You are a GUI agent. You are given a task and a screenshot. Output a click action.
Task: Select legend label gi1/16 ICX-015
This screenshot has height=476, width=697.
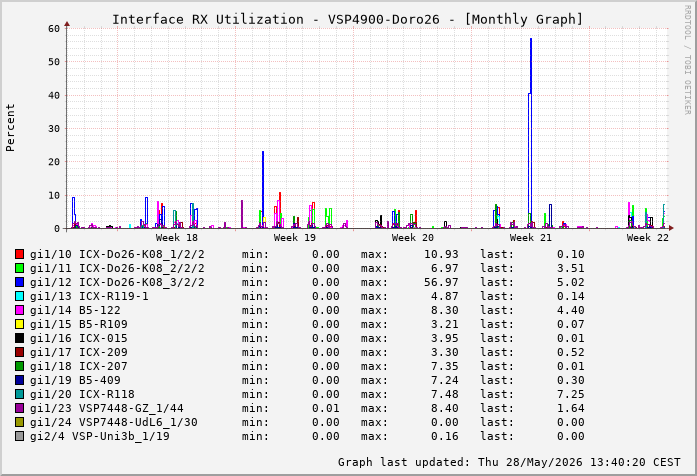click(x=79, y=338)
